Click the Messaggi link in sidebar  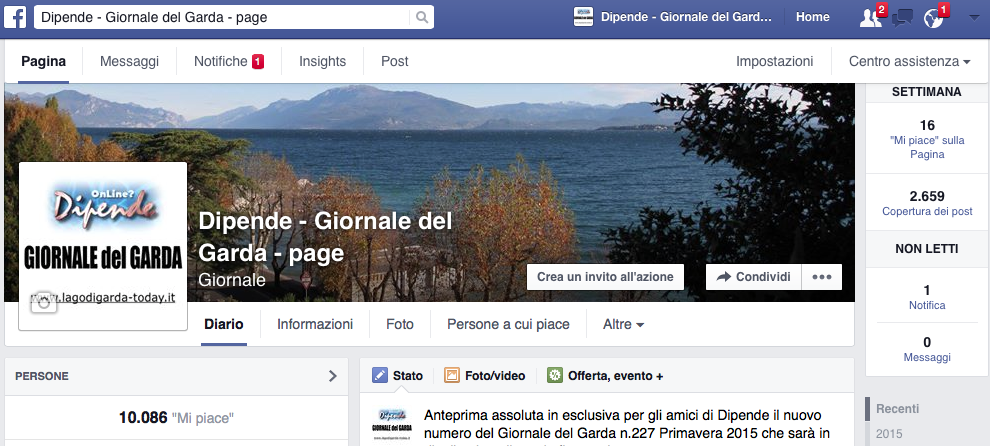[927, 358]
